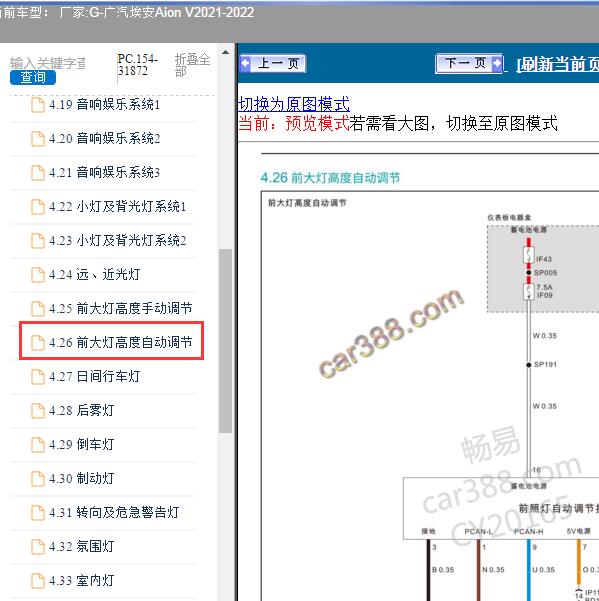Click document icon beside 4.20 音响娱乐系统2

pyautogui.click(x=38, y=139)
